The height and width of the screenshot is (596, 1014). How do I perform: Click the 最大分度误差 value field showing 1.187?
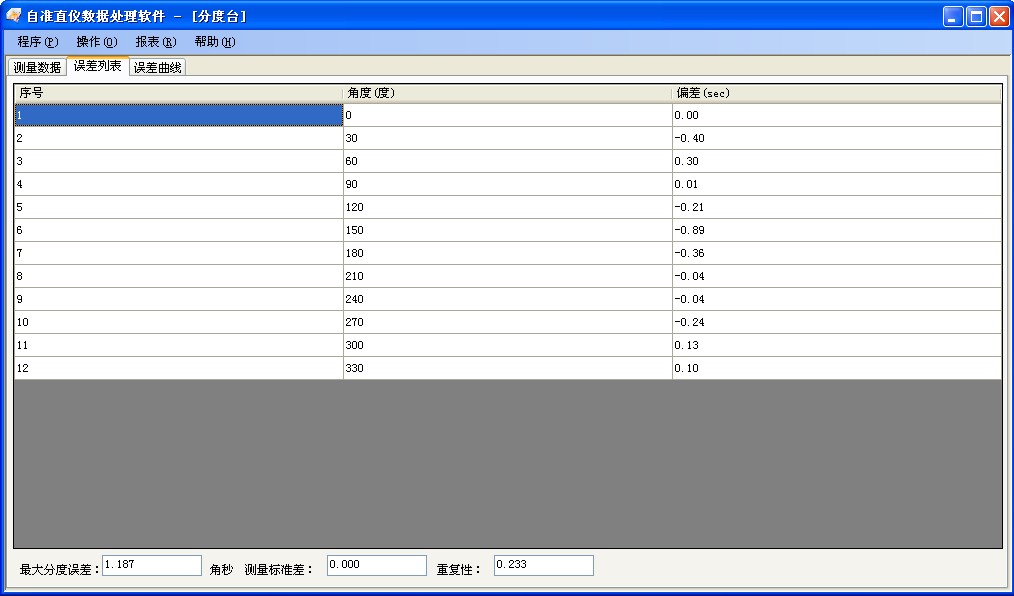150,565
